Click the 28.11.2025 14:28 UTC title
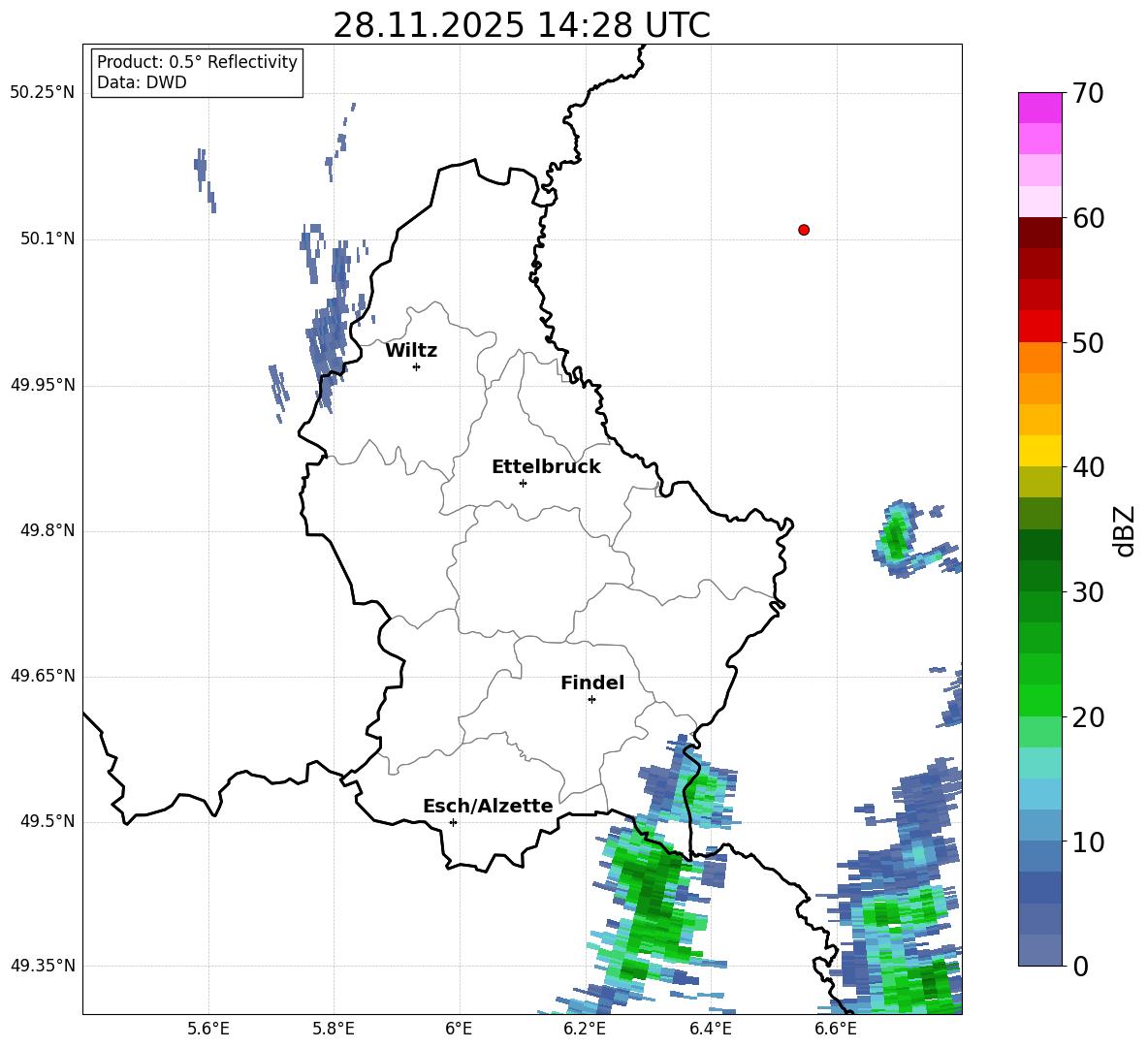 coord(522,25)
